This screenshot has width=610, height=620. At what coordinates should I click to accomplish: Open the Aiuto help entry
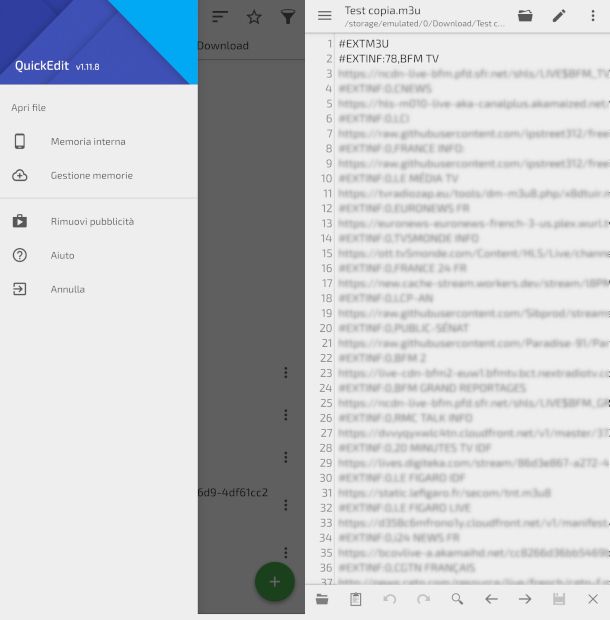(99, 255)
